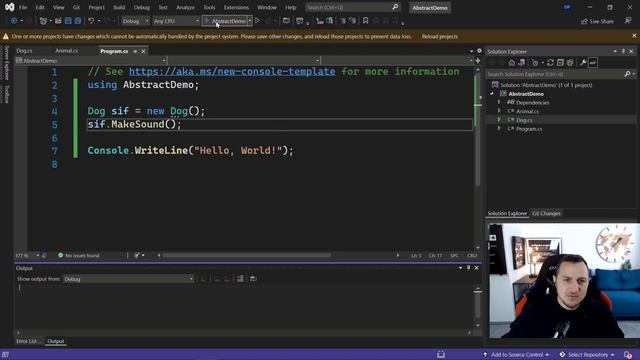Click the Save All icon
640x360 pixels.
[78, 21]
